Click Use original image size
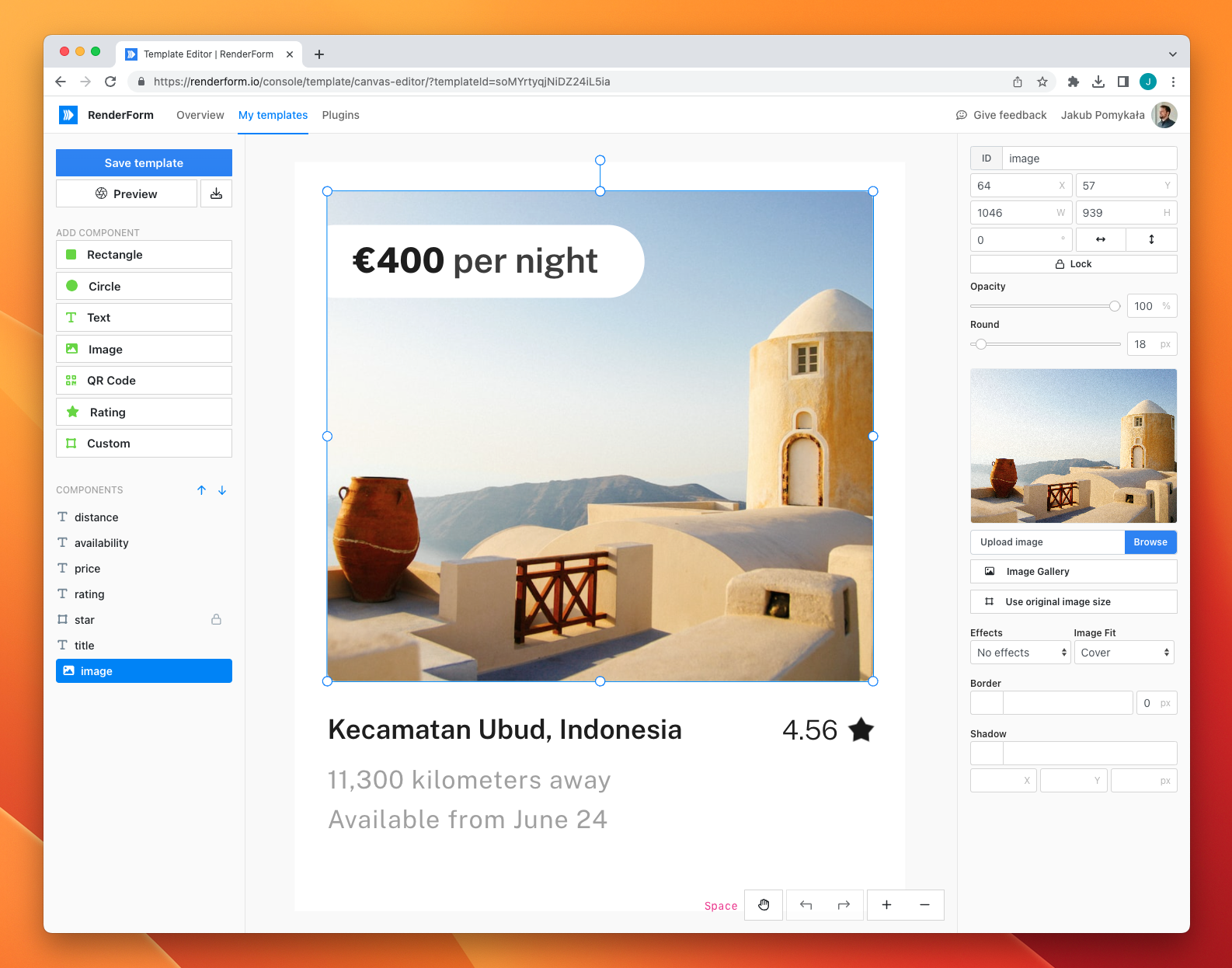The image size is (1232, 968). point(1074,601)
